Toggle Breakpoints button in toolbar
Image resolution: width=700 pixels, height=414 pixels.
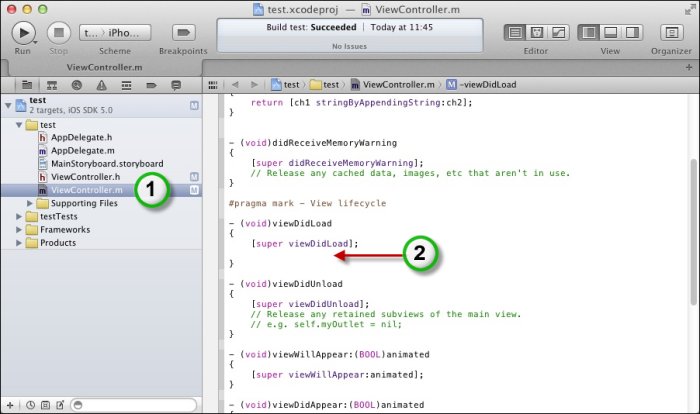click(x=183, y=33)
